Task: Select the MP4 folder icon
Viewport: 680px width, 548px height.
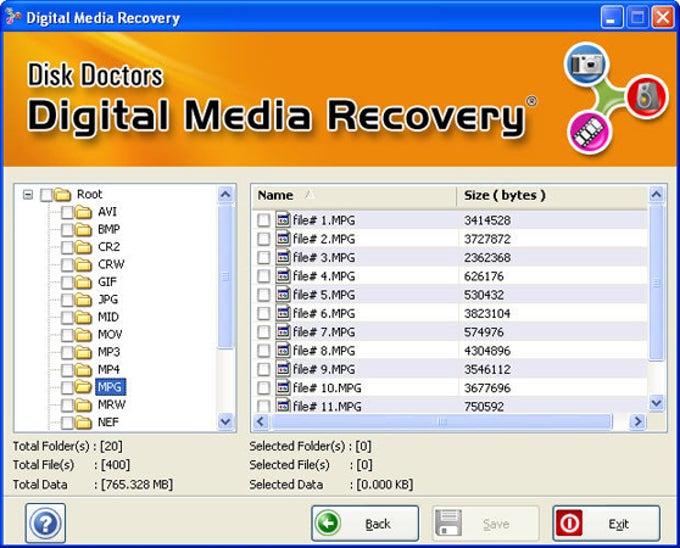Action: [83, 370]
